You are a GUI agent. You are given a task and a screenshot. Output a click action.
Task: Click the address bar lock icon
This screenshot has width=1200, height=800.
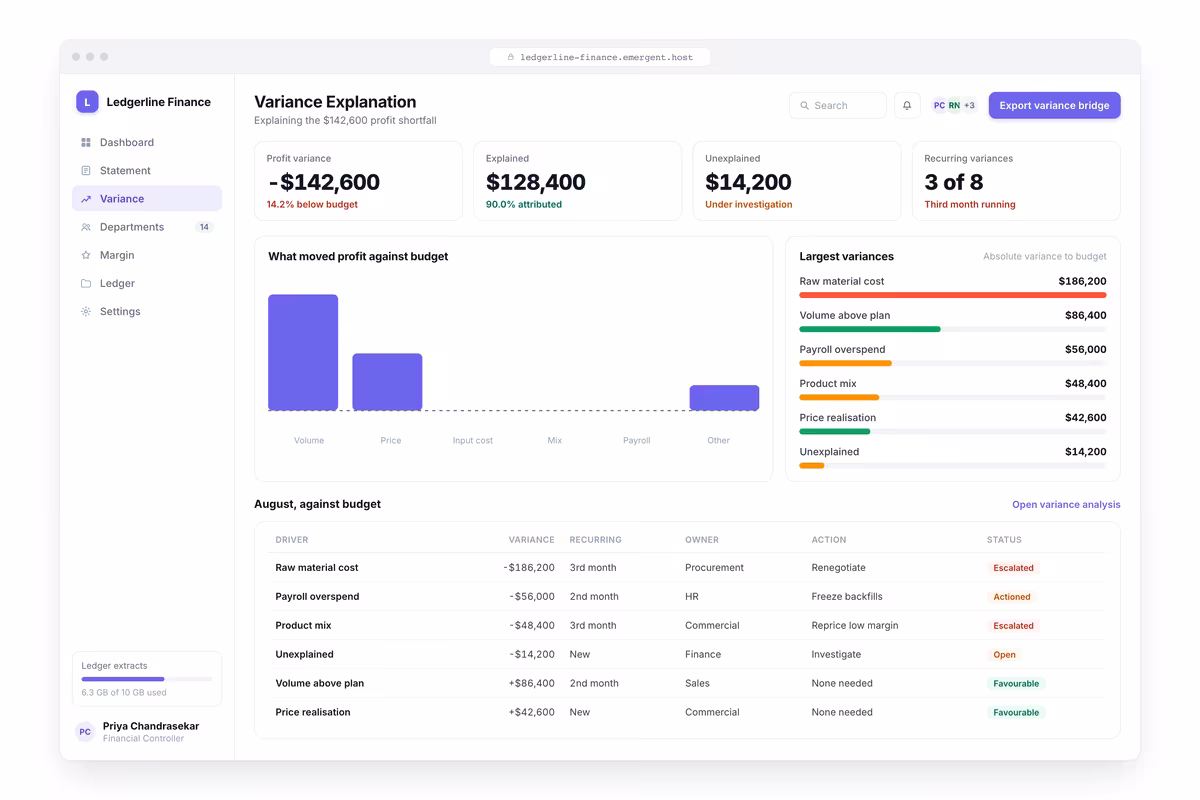[511, 57]
